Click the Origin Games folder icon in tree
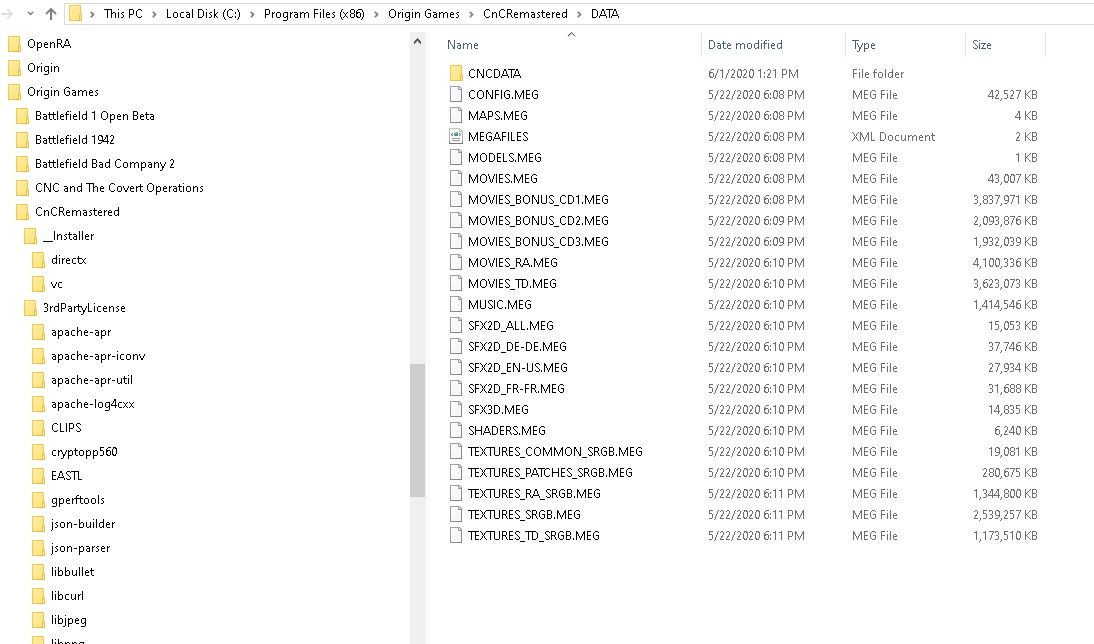This screenshot has height=644, width=1094. [14, 92]
